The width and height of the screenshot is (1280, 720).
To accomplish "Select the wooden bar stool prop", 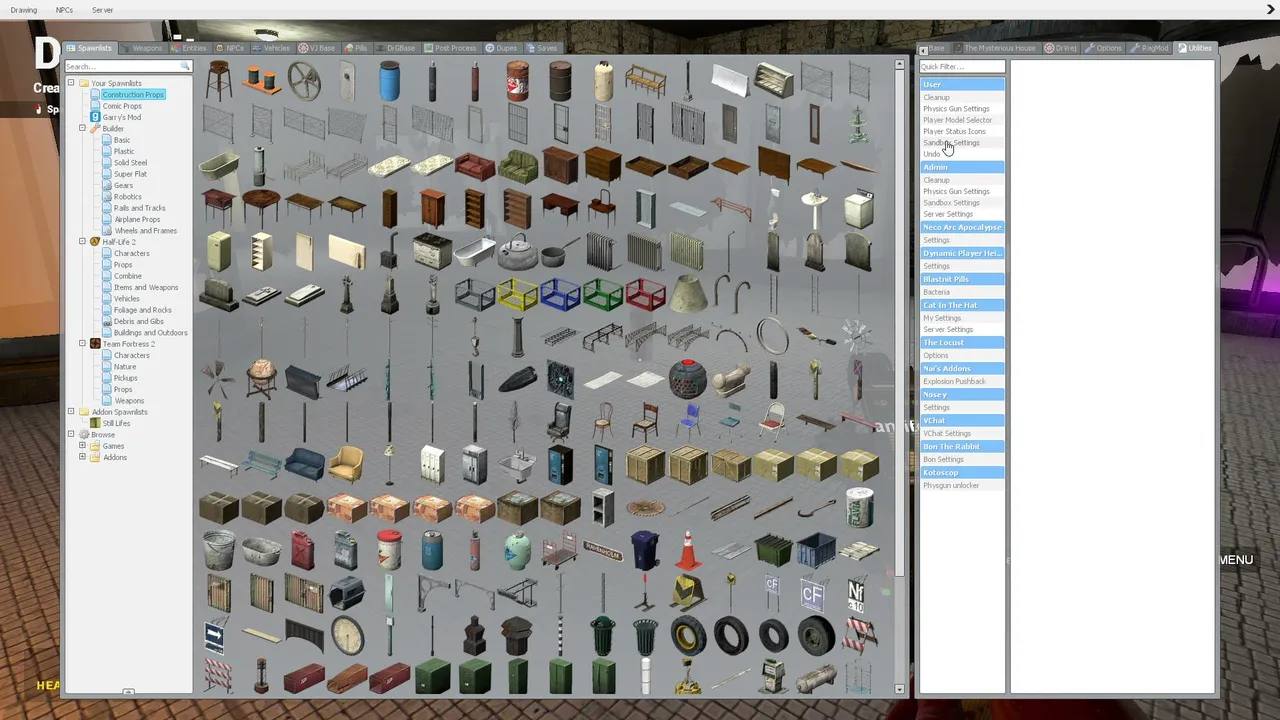I will [x=219, y=81].
